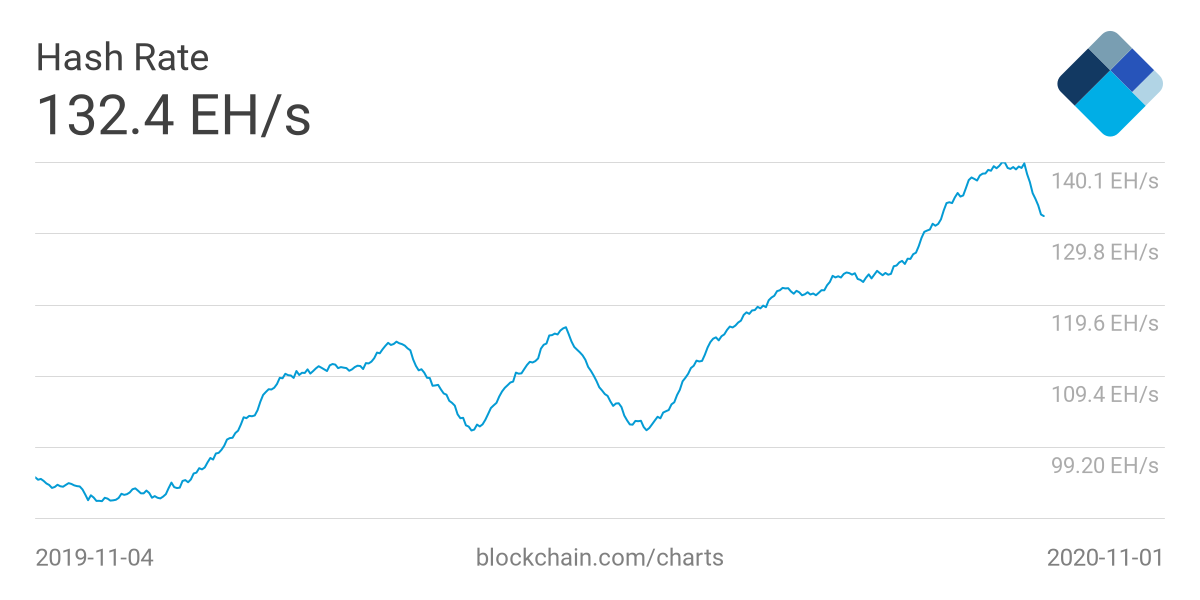Click the Hash Rate chart title

point(122,57)
